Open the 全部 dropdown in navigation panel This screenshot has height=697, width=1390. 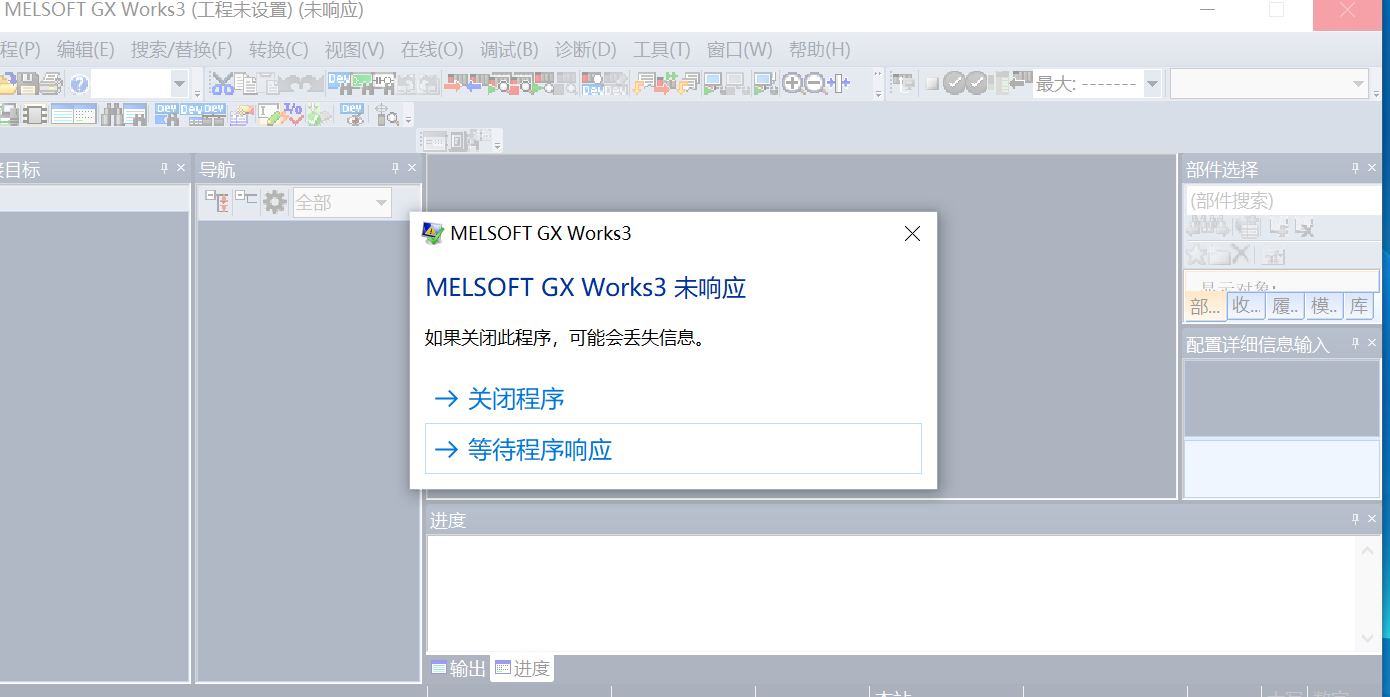(x=381, y=203)
